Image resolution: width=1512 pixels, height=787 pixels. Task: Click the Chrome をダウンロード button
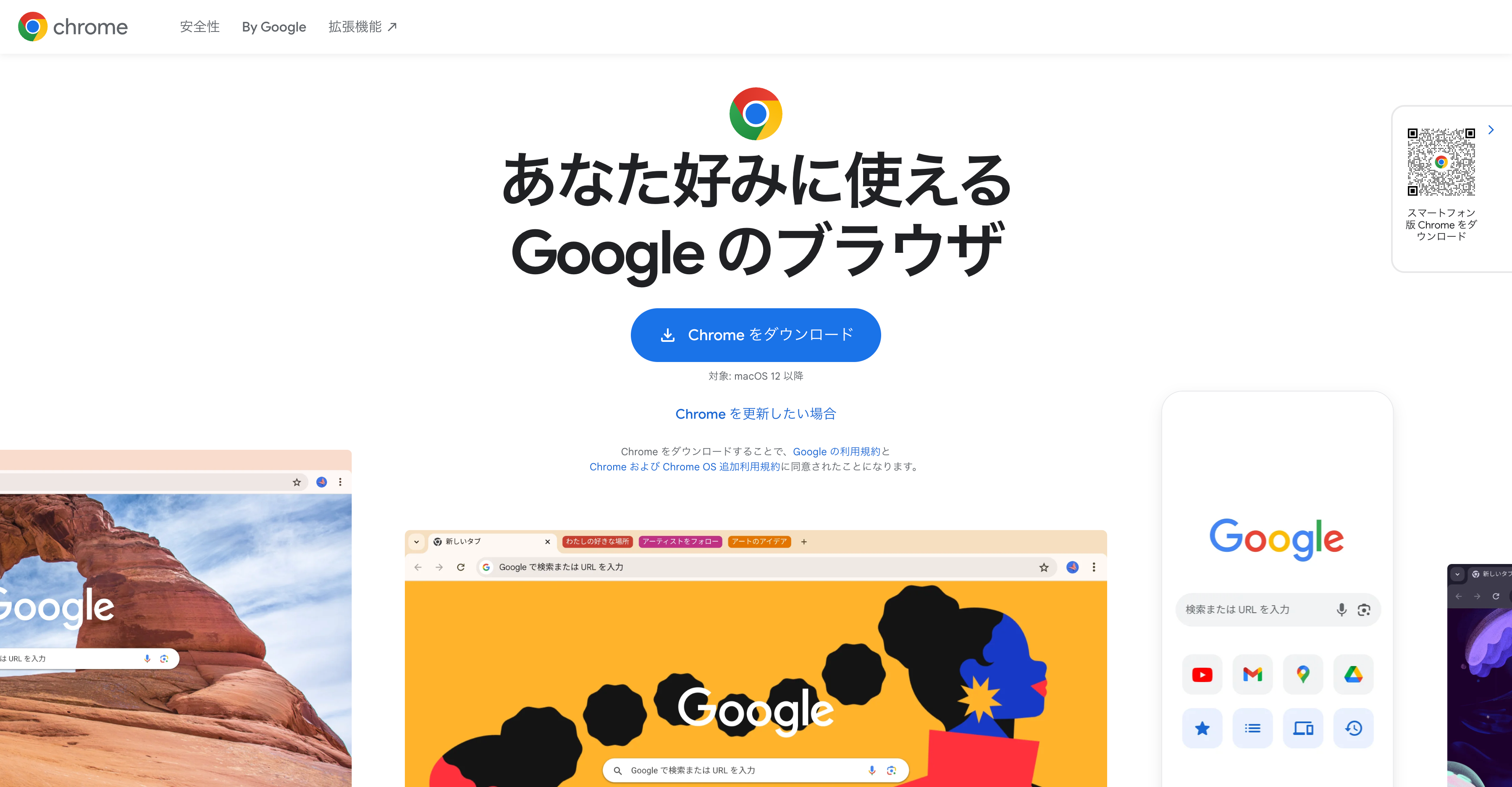[x=756, y=335]
